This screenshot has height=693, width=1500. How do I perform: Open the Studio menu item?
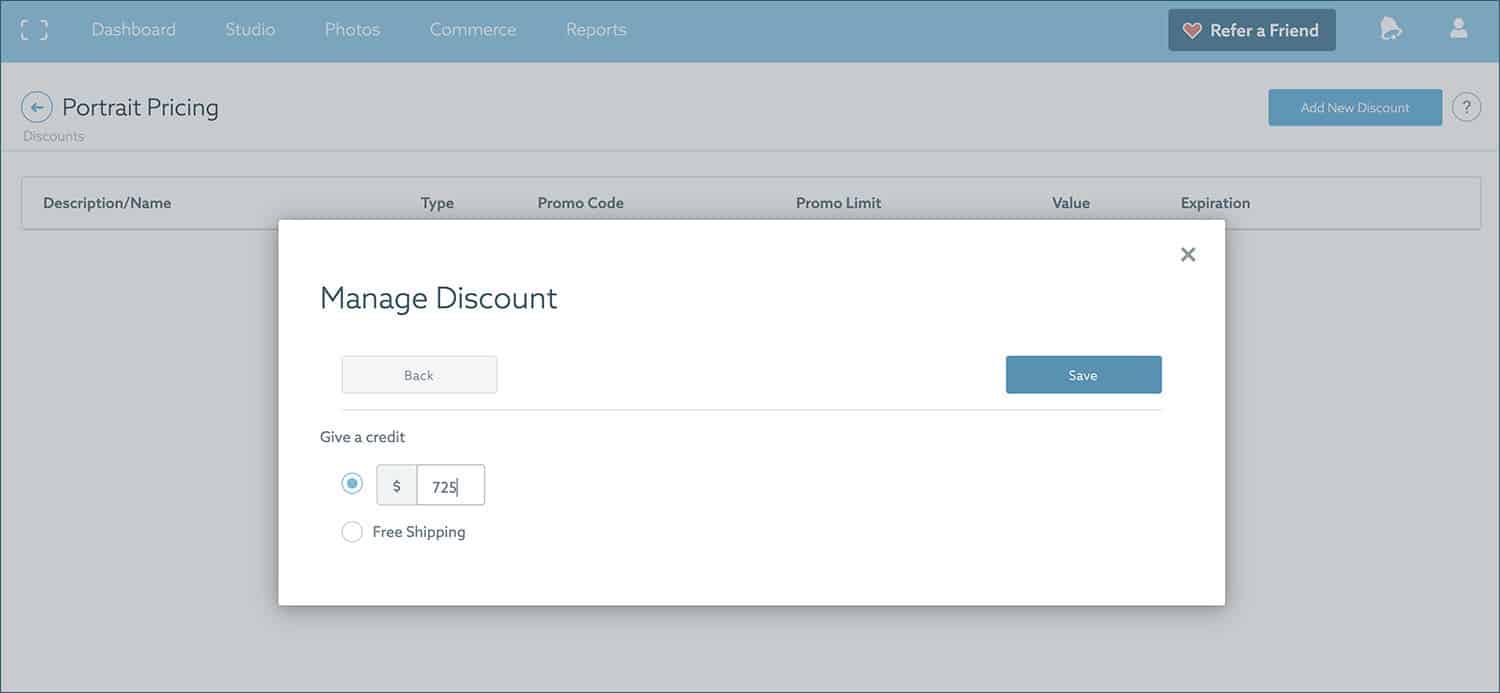point(250,30)
